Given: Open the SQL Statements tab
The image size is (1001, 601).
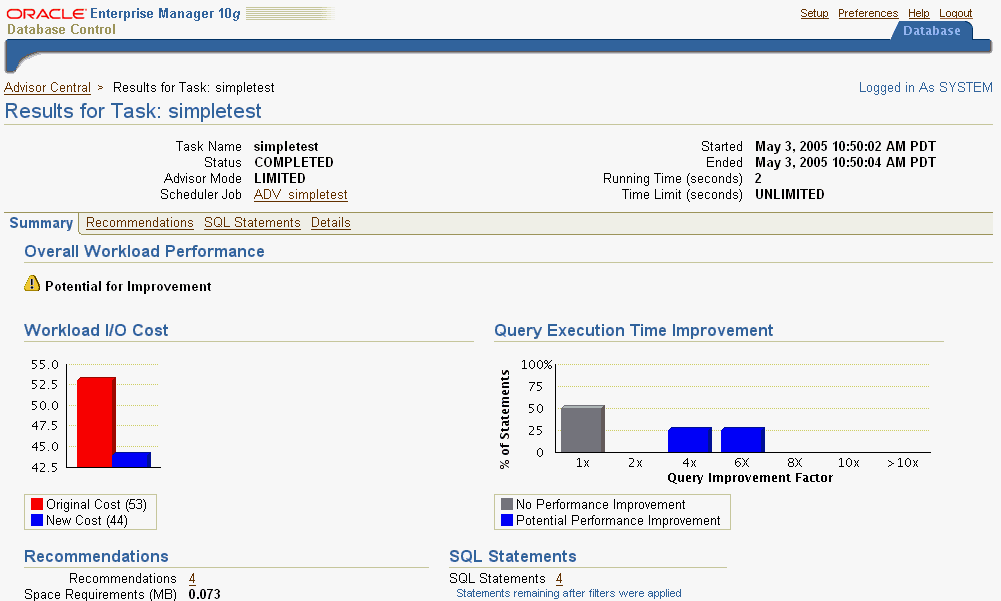Looking at the screenshot, I should pyautogui.click(x=252, y=223).
